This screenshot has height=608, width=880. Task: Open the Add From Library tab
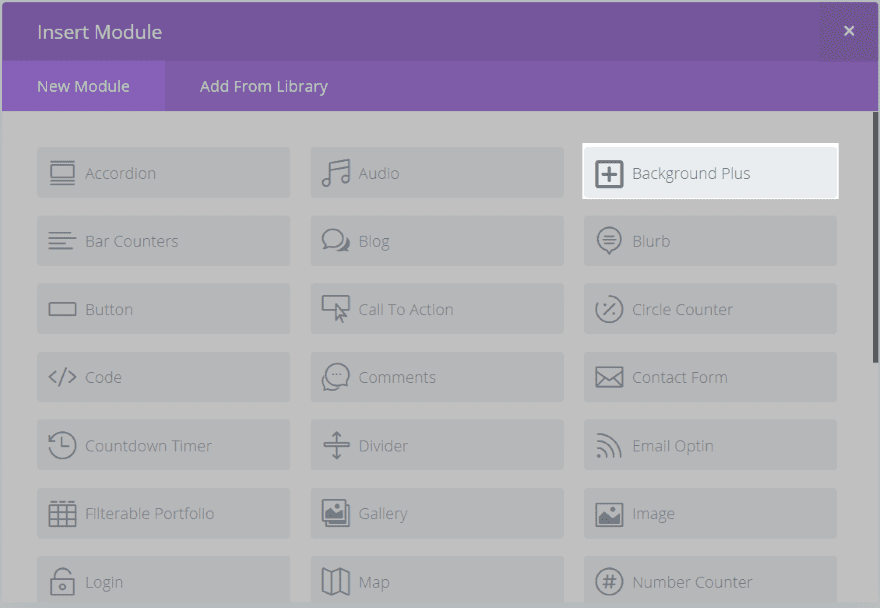pyautogui.click(x=264, y=86)
